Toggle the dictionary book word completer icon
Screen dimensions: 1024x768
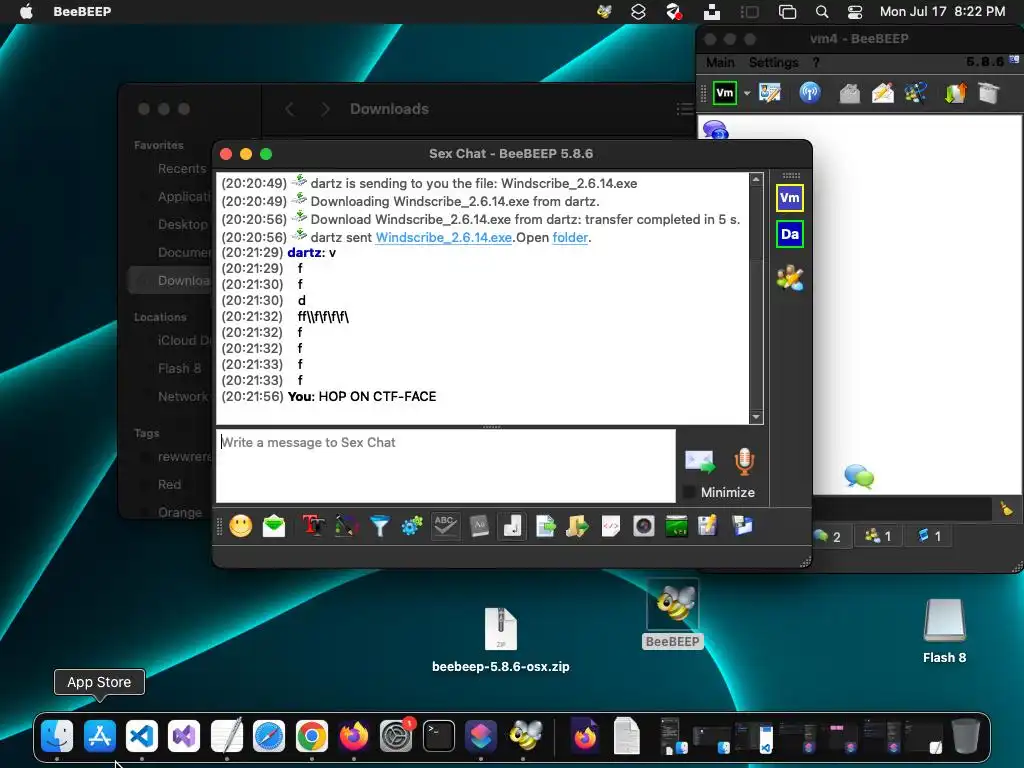479,526
